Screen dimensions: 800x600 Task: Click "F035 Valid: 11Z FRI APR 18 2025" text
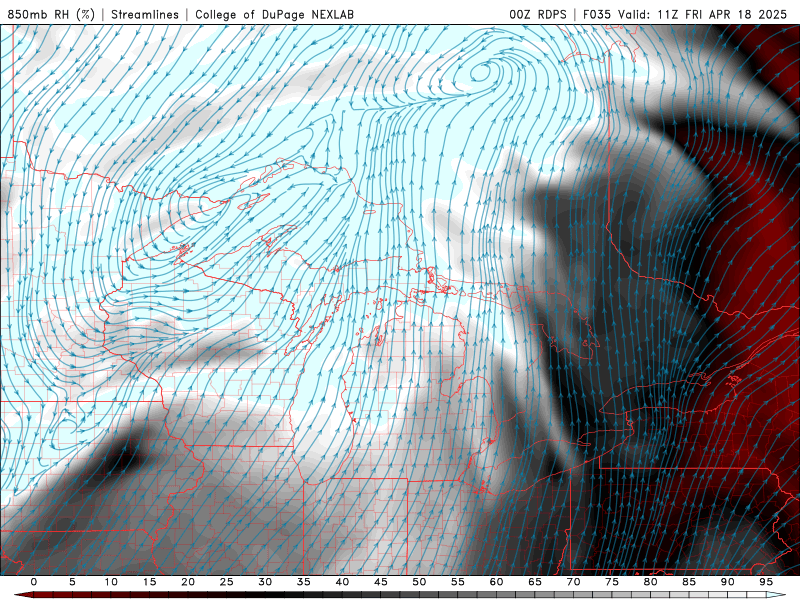[x=685, y=14]
